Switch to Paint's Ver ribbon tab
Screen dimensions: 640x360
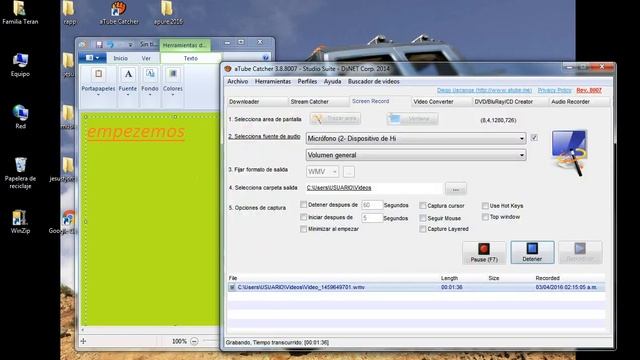(146, 58)
